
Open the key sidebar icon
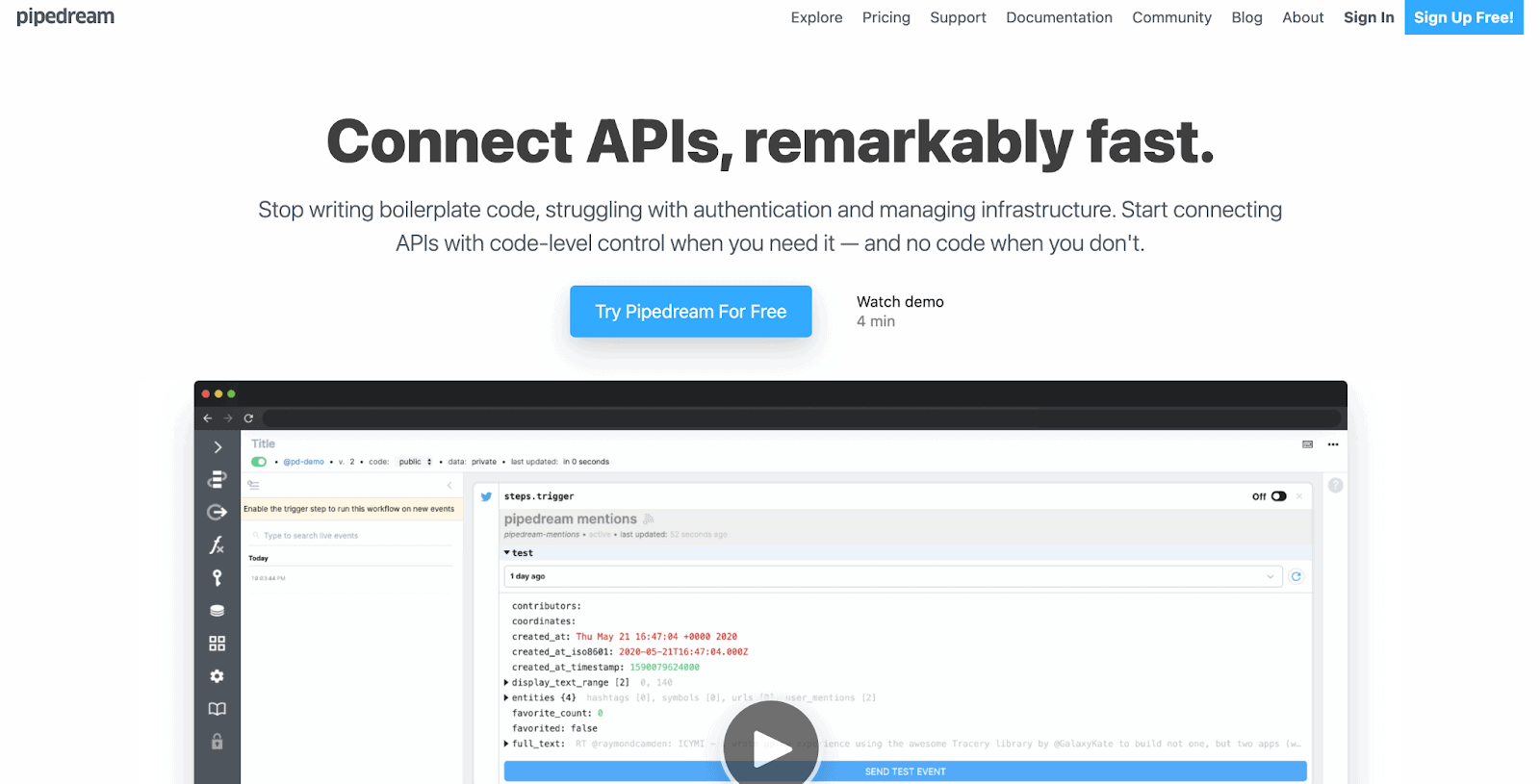(218, 577)
